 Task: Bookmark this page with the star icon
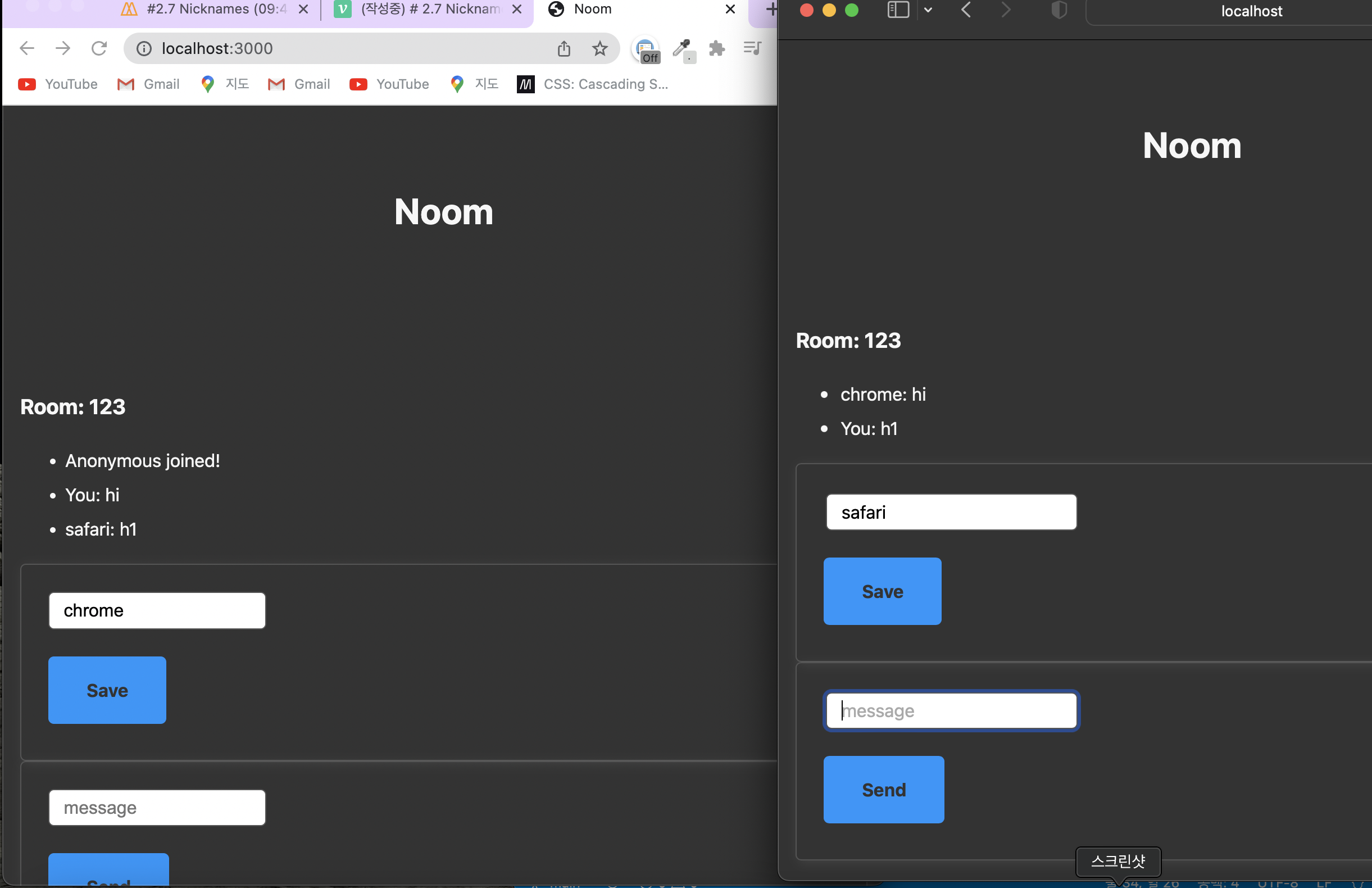(599, 48)
